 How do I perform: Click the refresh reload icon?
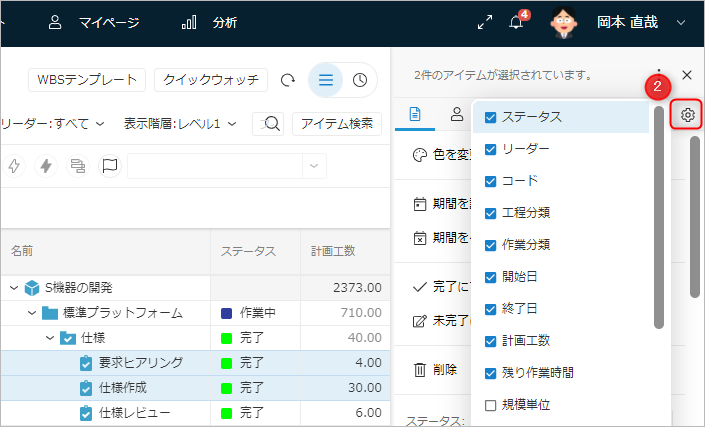click(288, 80)
